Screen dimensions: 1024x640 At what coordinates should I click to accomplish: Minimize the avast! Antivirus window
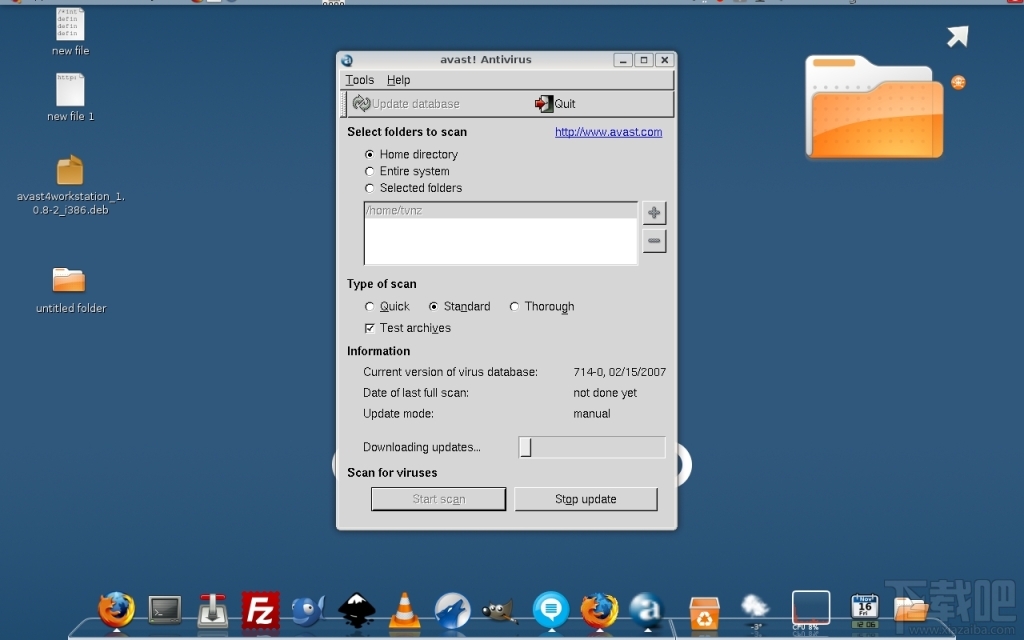click(x=623, y=60)
